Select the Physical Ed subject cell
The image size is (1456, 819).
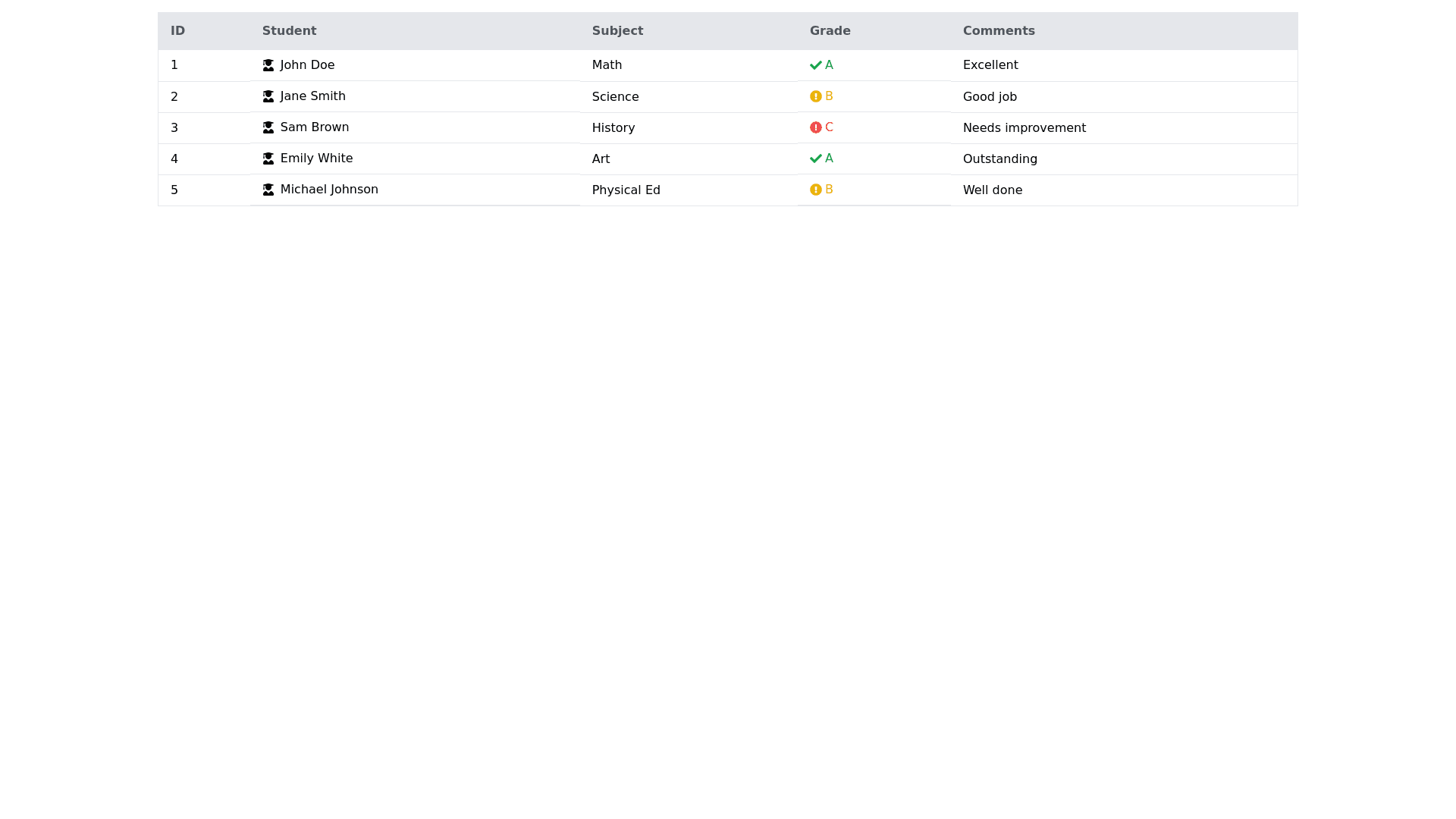(x=626, y=190)
